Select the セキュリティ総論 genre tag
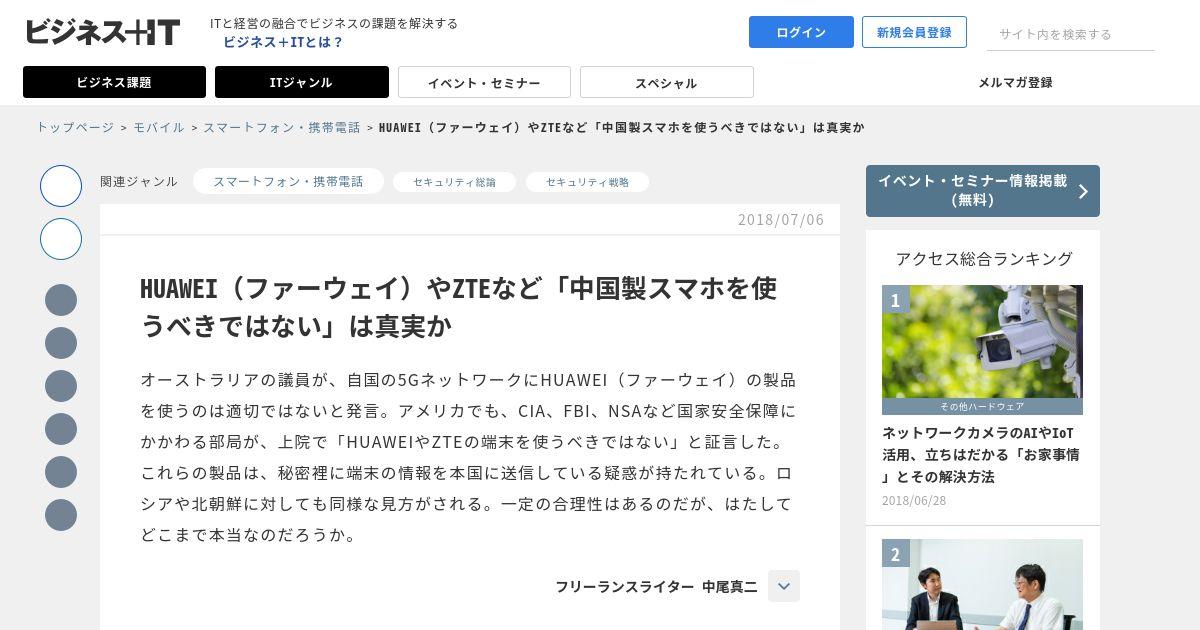The image size is (1200, 630). (x=454, y=182)
